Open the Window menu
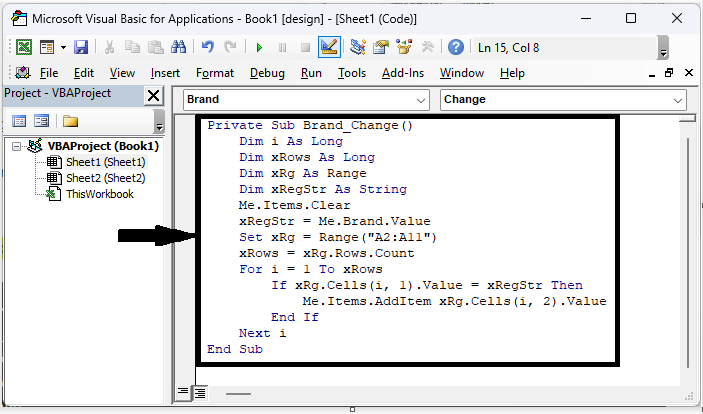The height and width of the screenshot is (414, 703). click(x=462, y=73)
